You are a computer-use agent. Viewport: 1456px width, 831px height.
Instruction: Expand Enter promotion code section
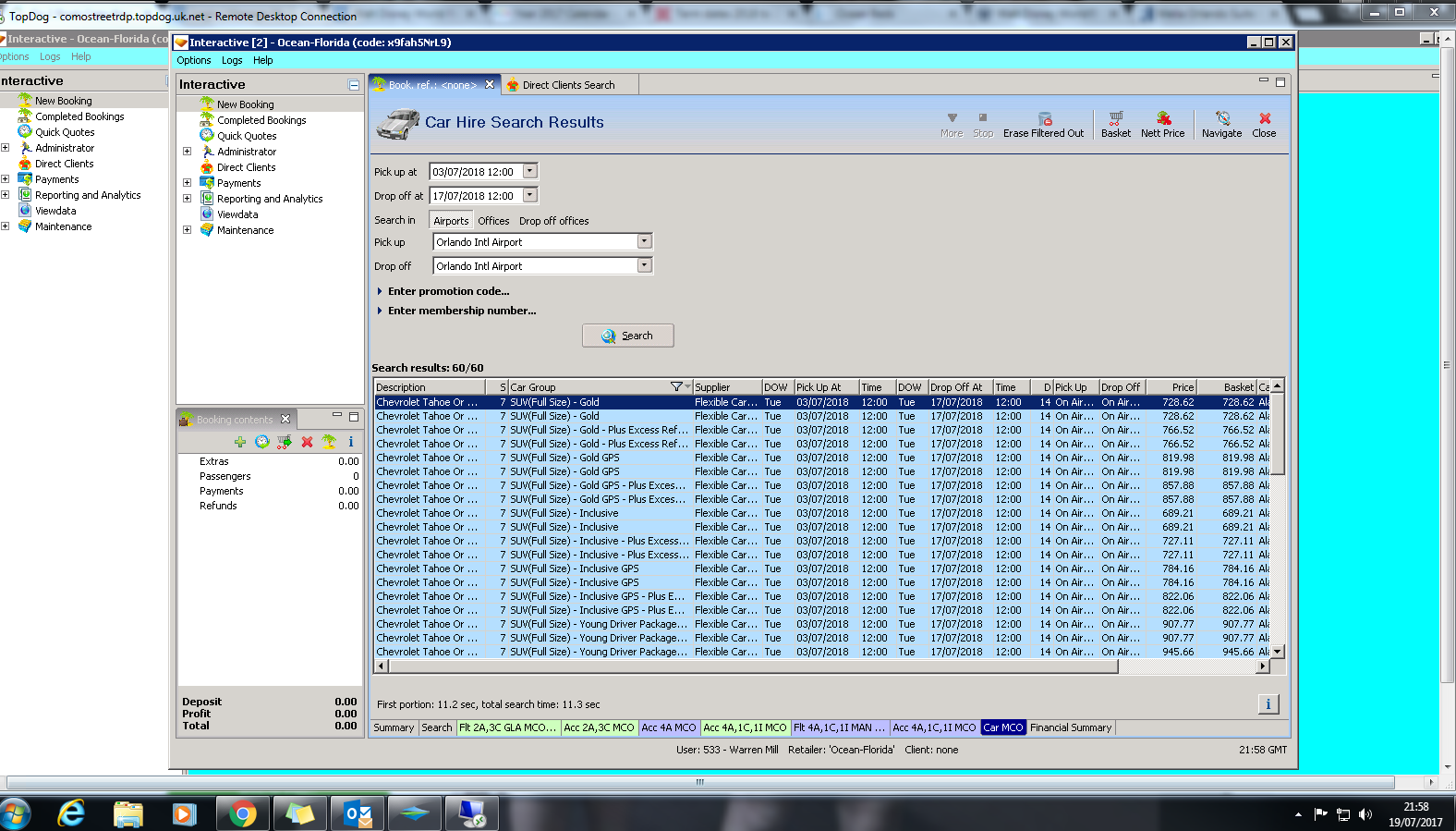point(448,291)
